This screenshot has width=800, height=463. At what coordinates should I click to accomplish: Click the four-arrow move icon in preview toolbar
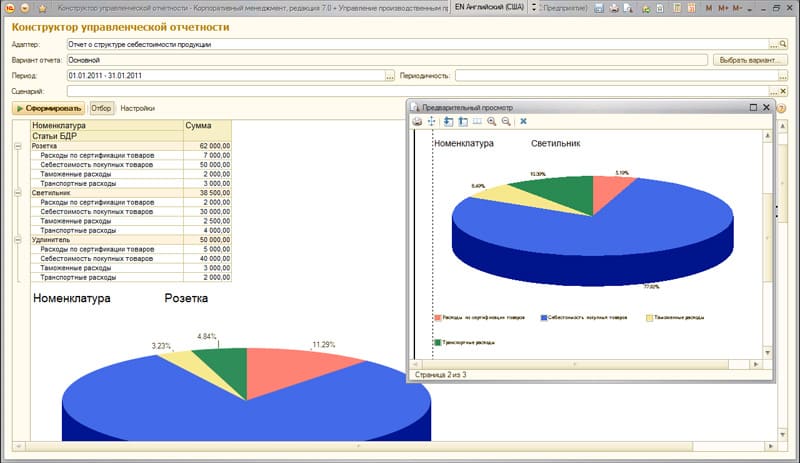[x=432, y=121]
